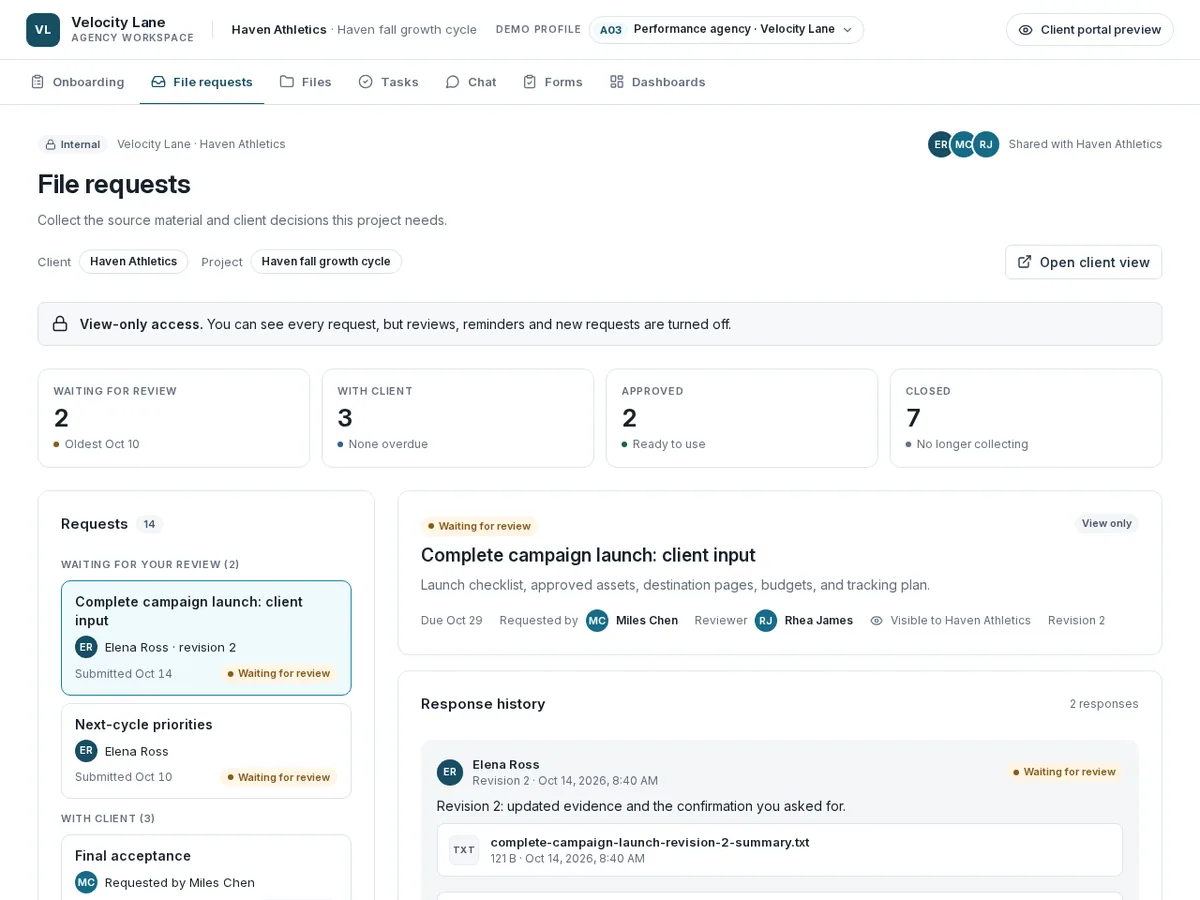Open Client portal preview
1200x900 pixels.
1089,30
